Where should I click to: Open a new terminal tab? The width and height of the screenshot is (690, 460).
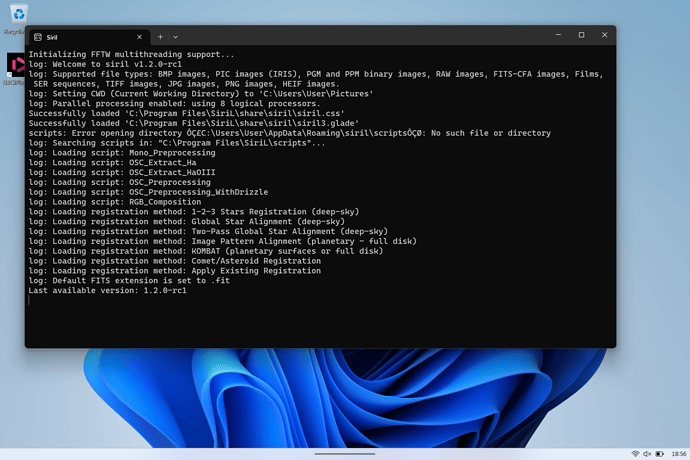click(x=160, y=37)
